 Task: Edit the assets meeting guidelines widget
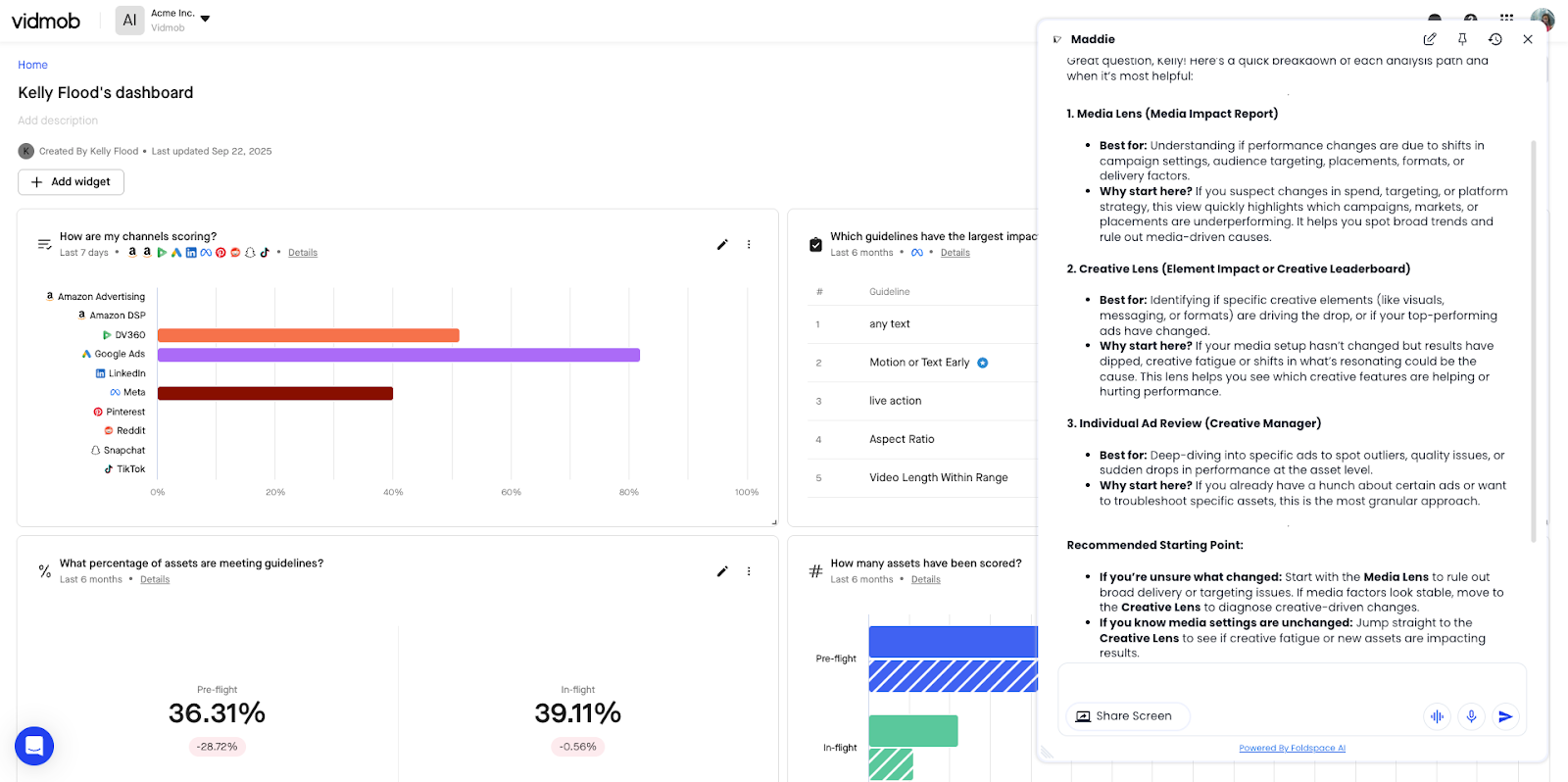pyautogui.click(x=722, y=571)
